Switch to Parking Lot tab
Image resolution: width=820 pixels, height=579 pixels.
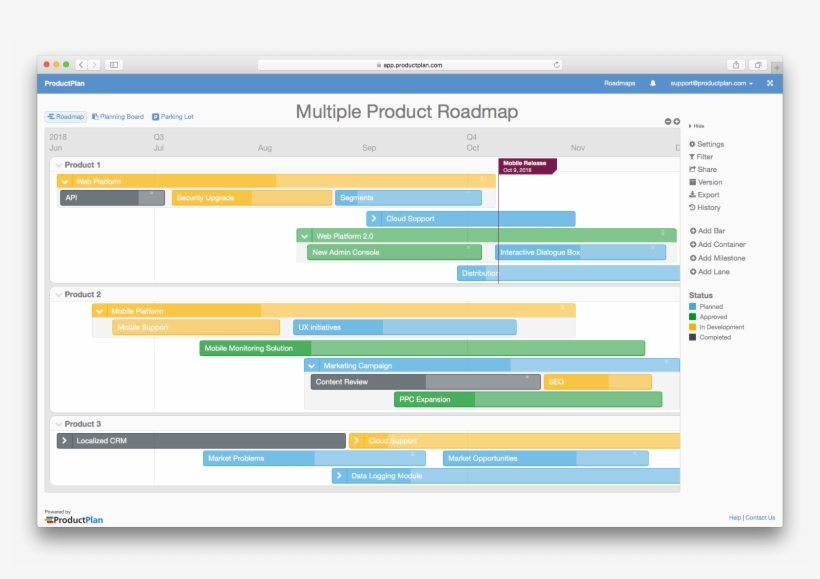(173, 117)
